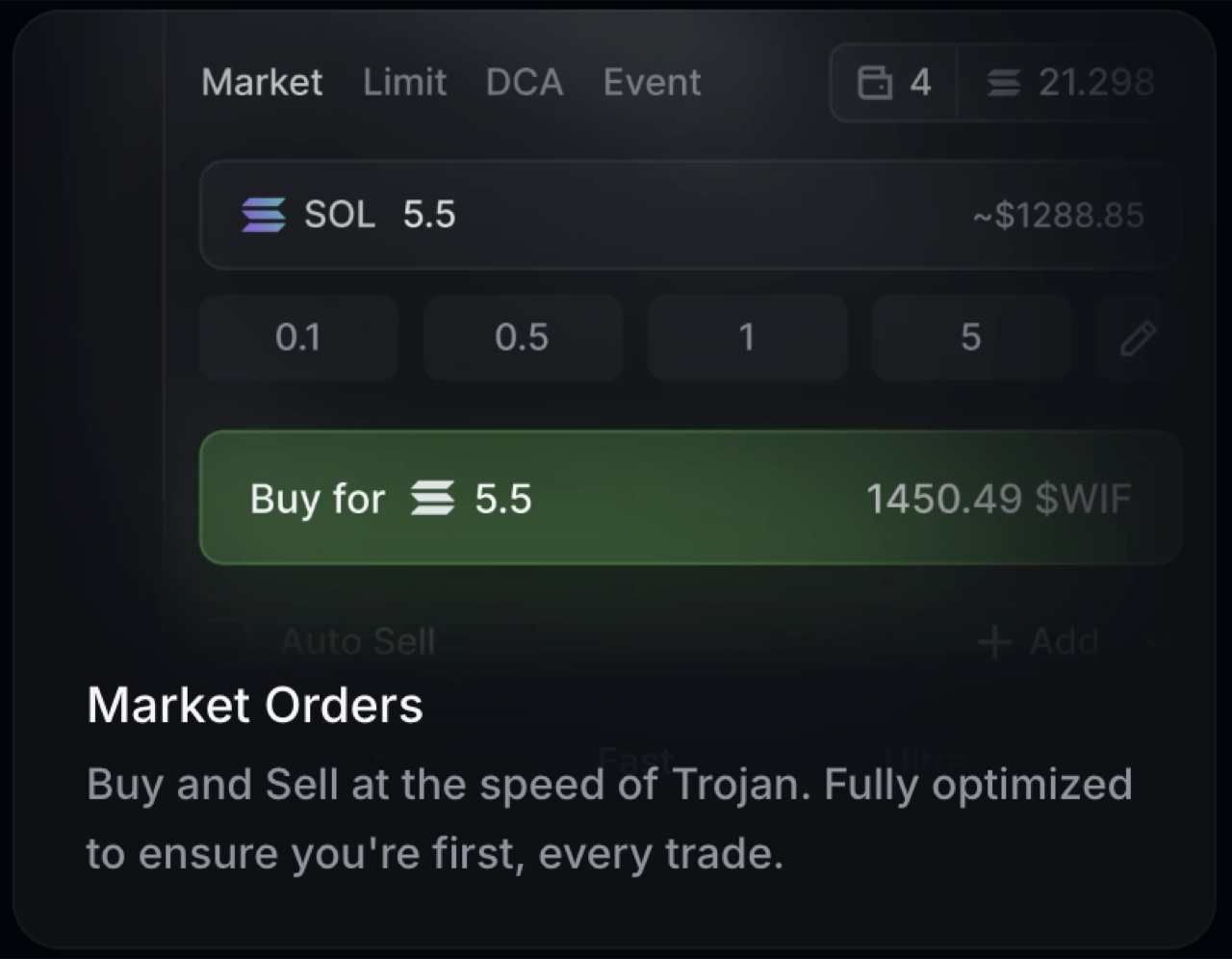The height and width of the screenshot is (959, 1232).
Task: Switch to the Market order tab
Action: (x=262, y=83)
